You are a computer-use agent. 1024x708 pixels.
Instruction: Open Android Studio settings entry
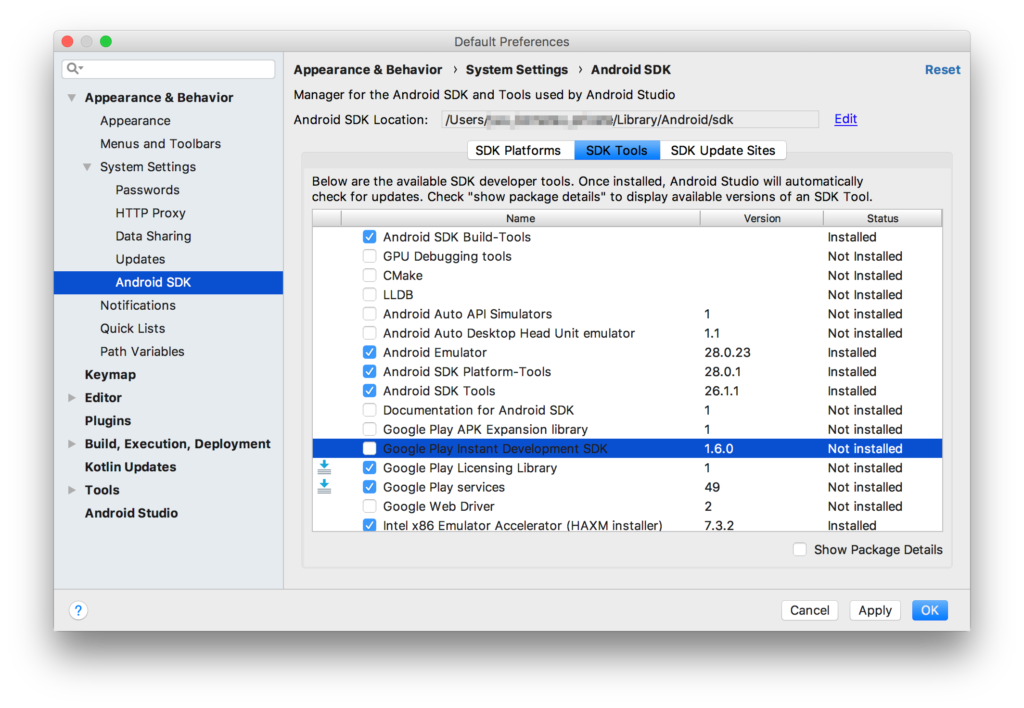(x=131, y=513)
